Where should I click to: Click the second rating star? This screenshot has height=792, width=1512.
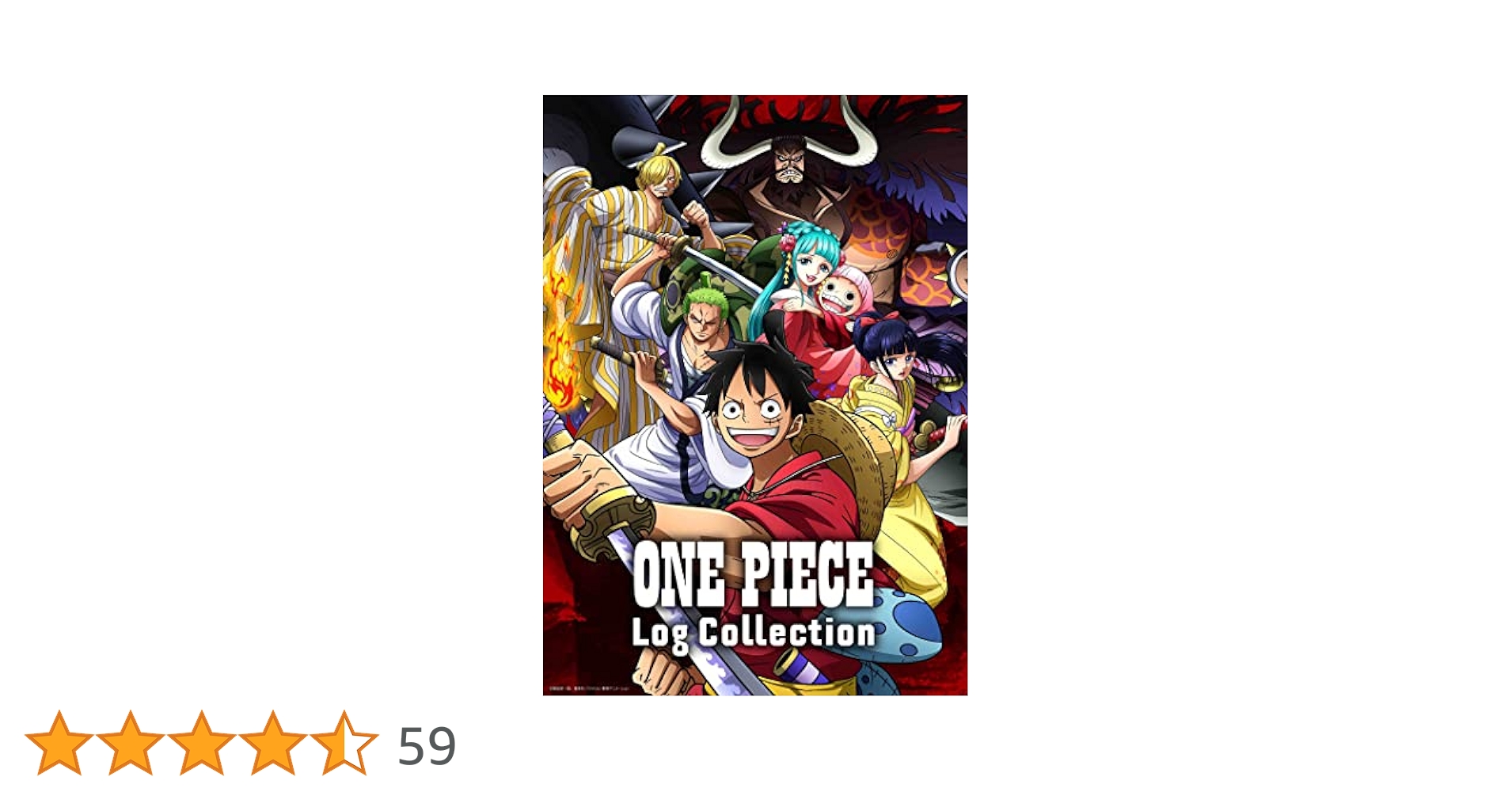[131, 743]
